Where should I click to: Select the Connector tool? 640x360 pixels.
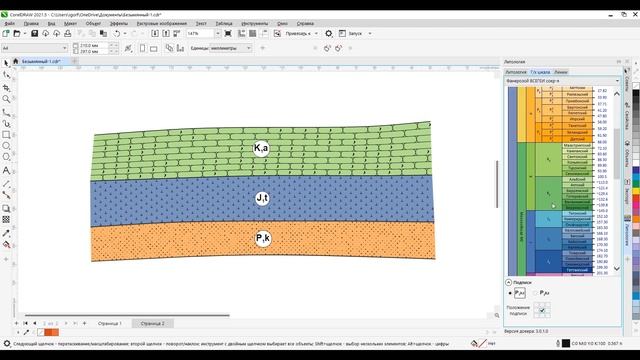(6, 195)
